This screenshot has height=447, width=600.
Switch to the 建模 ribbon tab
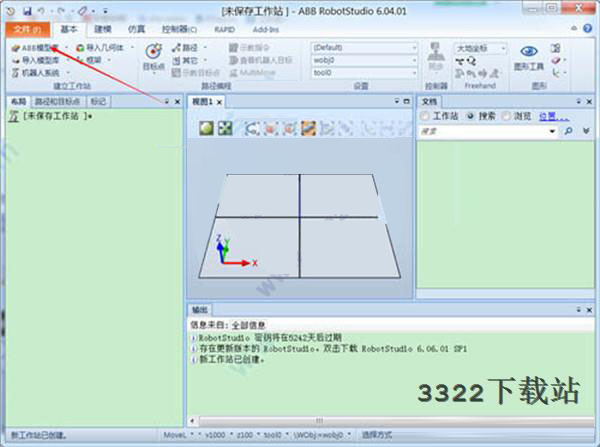click(103, 29)
